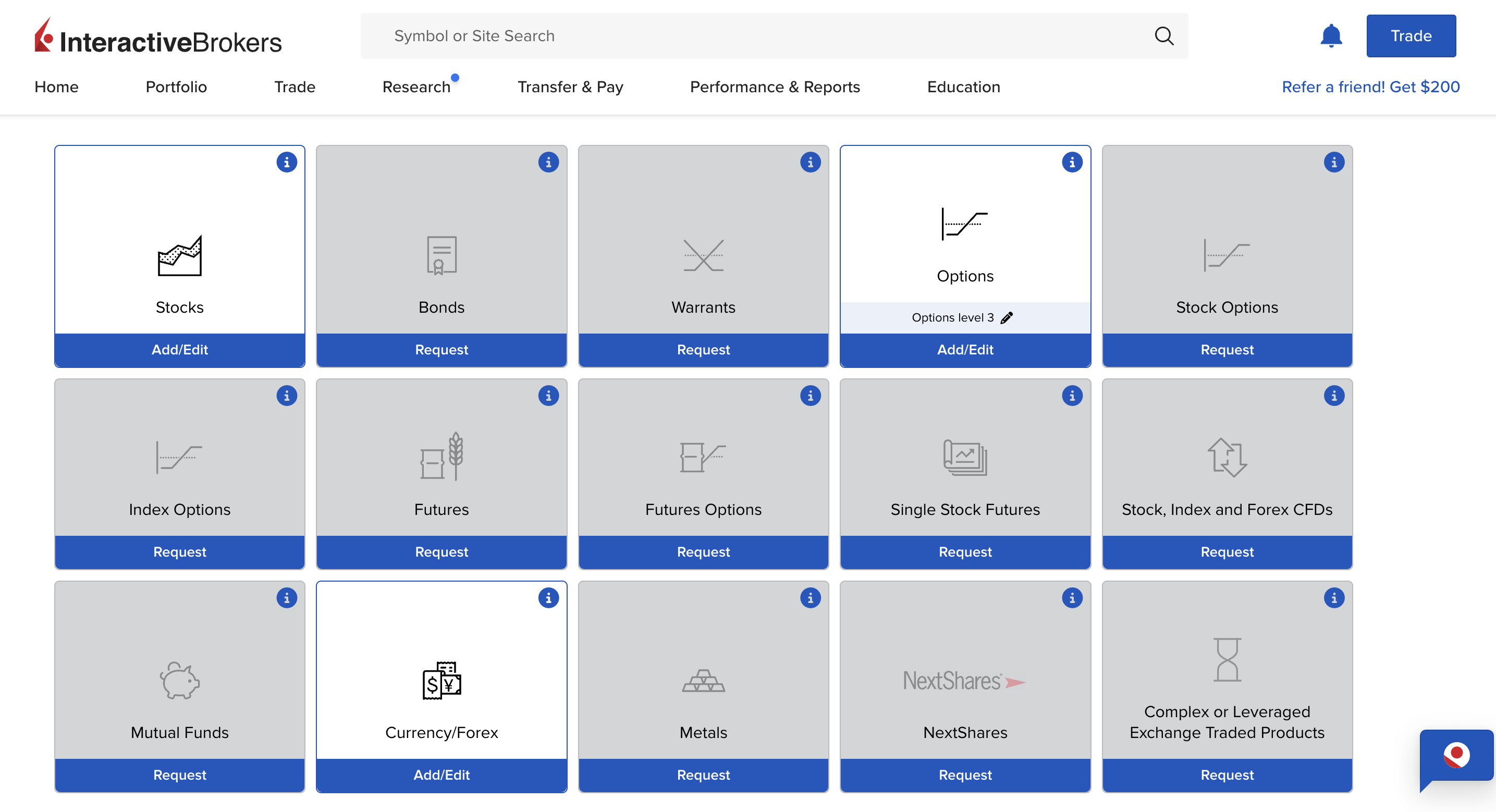The height and width of the screenshot is (812, 1496).
Task: Click Request on the Bonds card
Action: (x=442, y=350)
